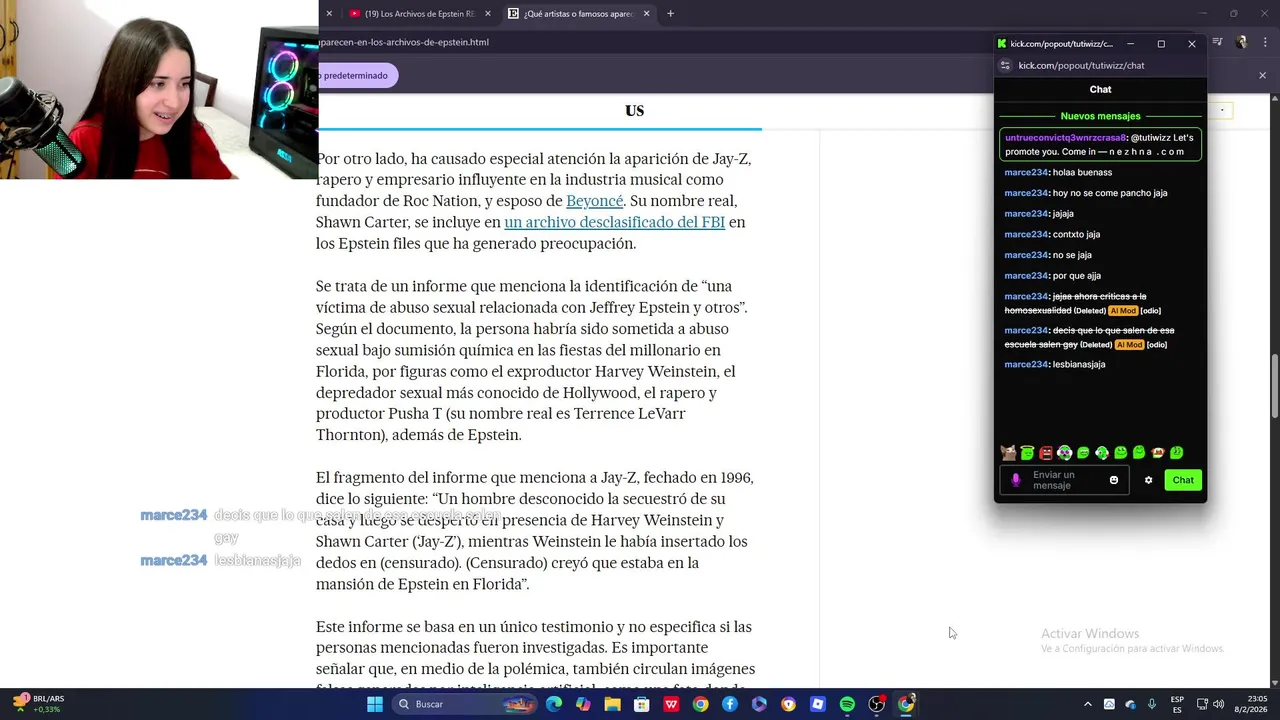Open Spotify from the taskbar
The height and width of the screenshot is (720, 1280).
[847, 704]
